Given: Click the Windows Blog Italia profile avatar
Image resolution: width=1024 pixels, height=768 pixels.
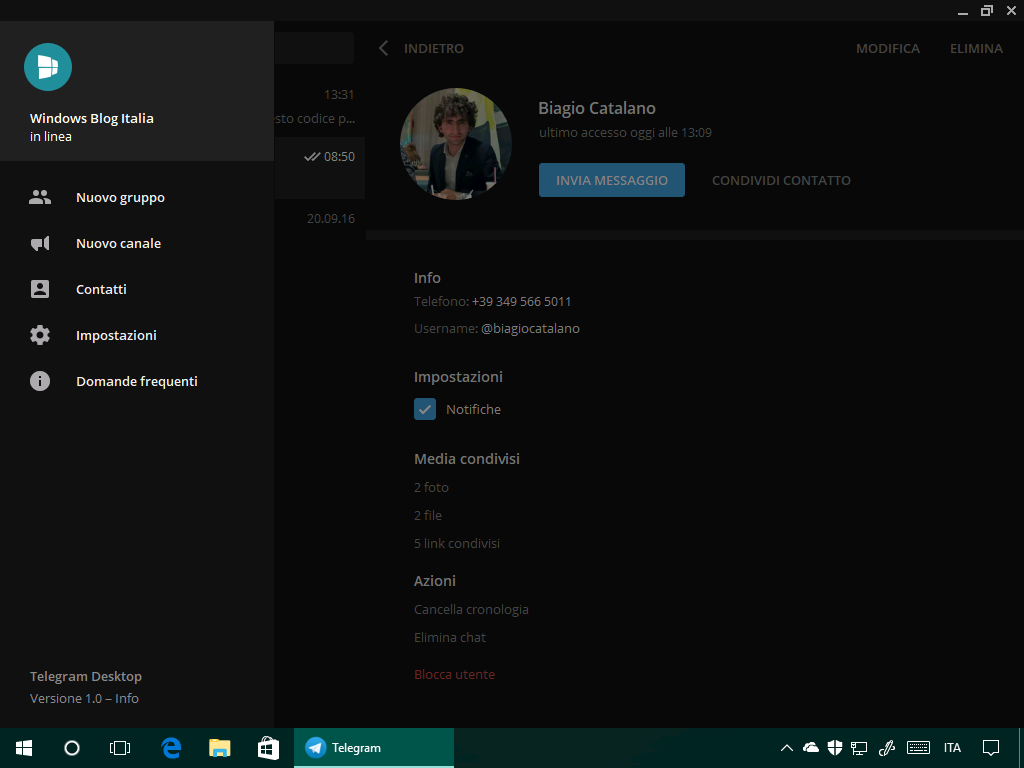Looking at the screenshot, I should pos(48,67).
